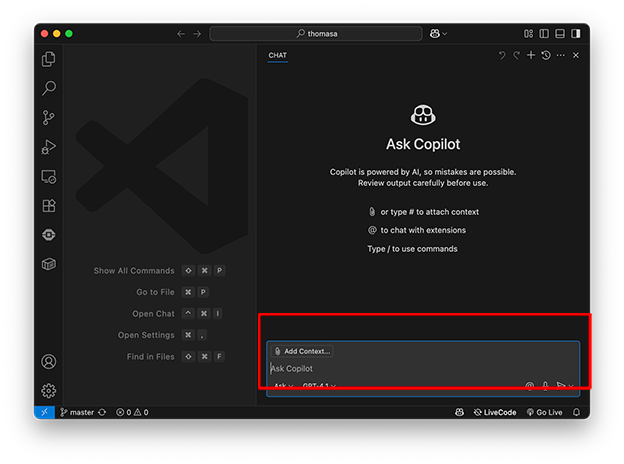The image size is (624, 464).
Task: Click the paperclip attach context icon in welcome
Action: tap(372, 212)
